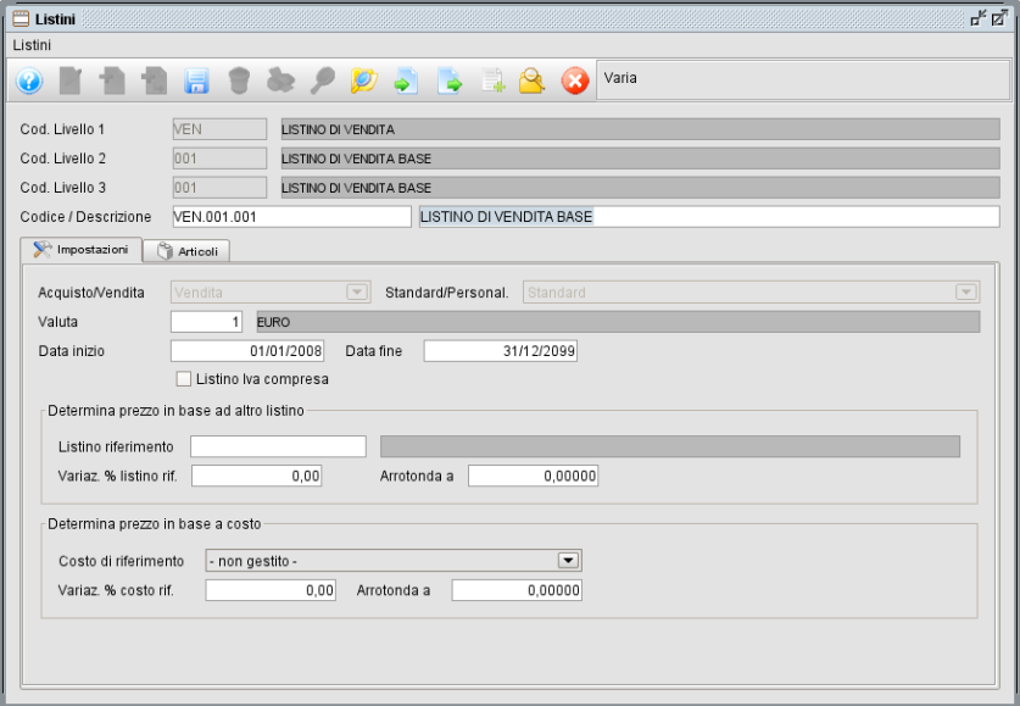This screenshot has height=706, width=1020.
Task: Click the Cod. Livello 1 VEN field
Action: click(x=220, y=129)
